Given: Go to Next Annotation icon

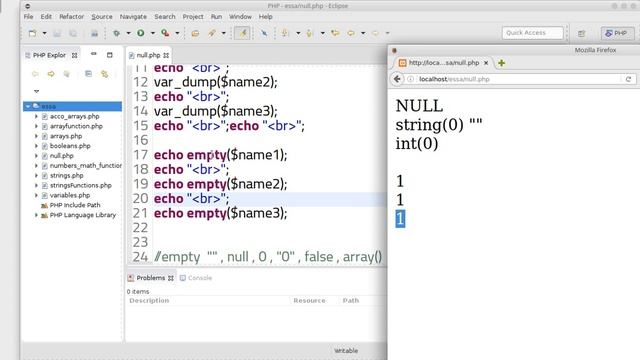Looking at the screenshot, I should (285, 33).
